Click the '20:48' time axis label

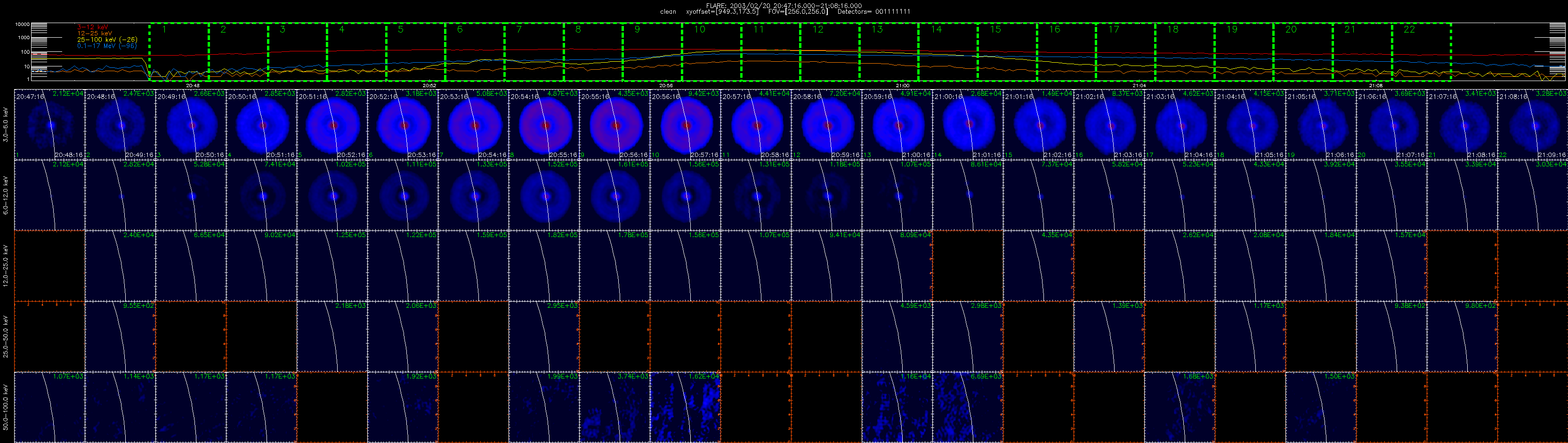[193, 86]
